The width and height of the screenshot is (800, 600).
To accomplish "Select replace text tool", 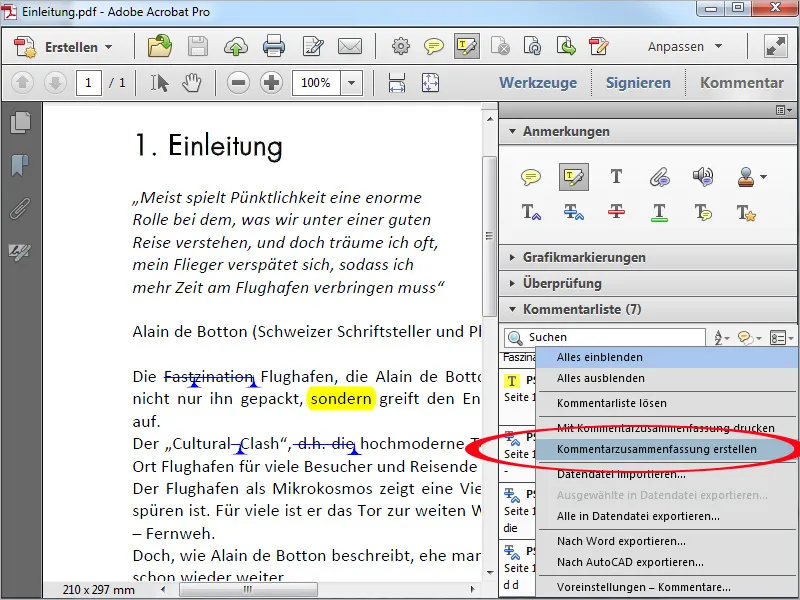I will pos(573,212).
